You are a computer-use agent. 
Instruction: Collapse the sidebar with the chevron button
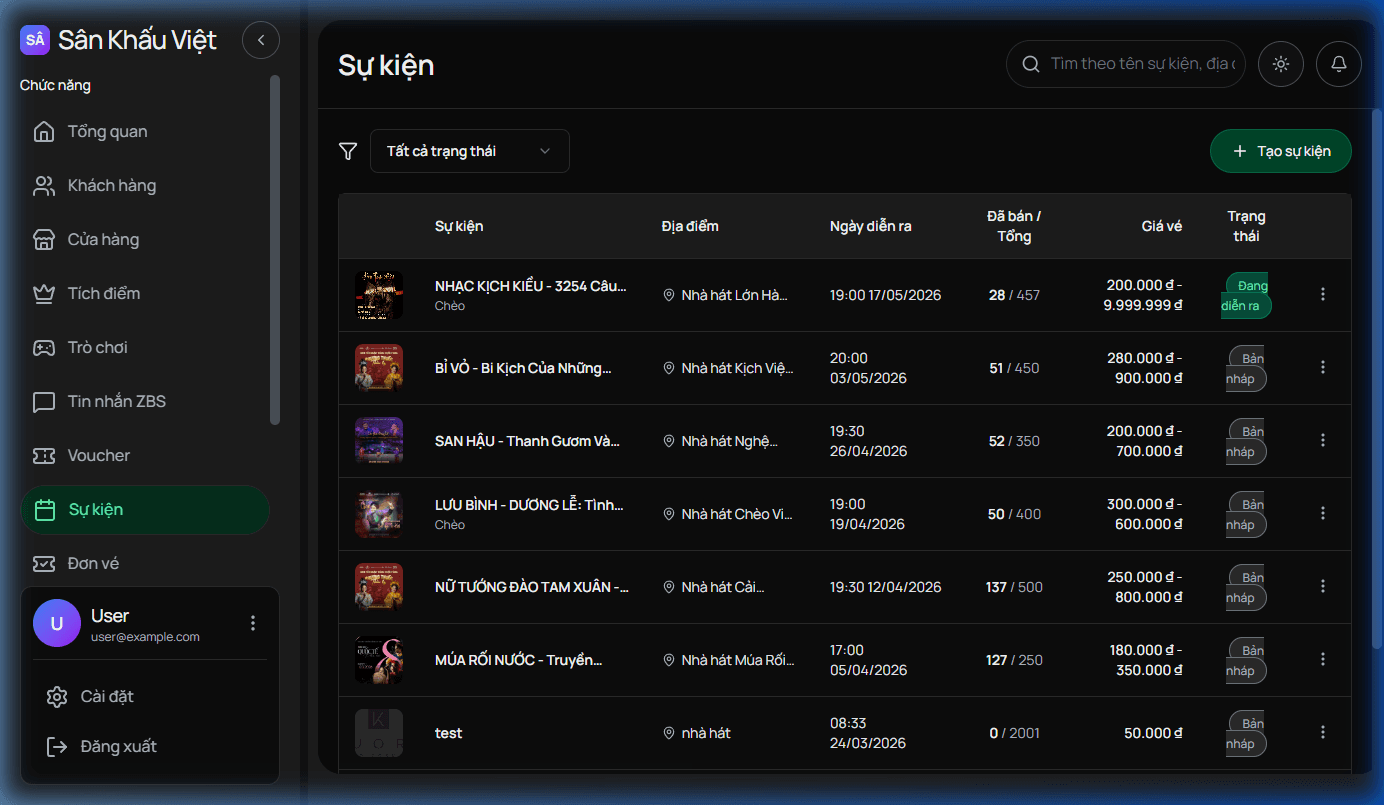coord(261,40)
